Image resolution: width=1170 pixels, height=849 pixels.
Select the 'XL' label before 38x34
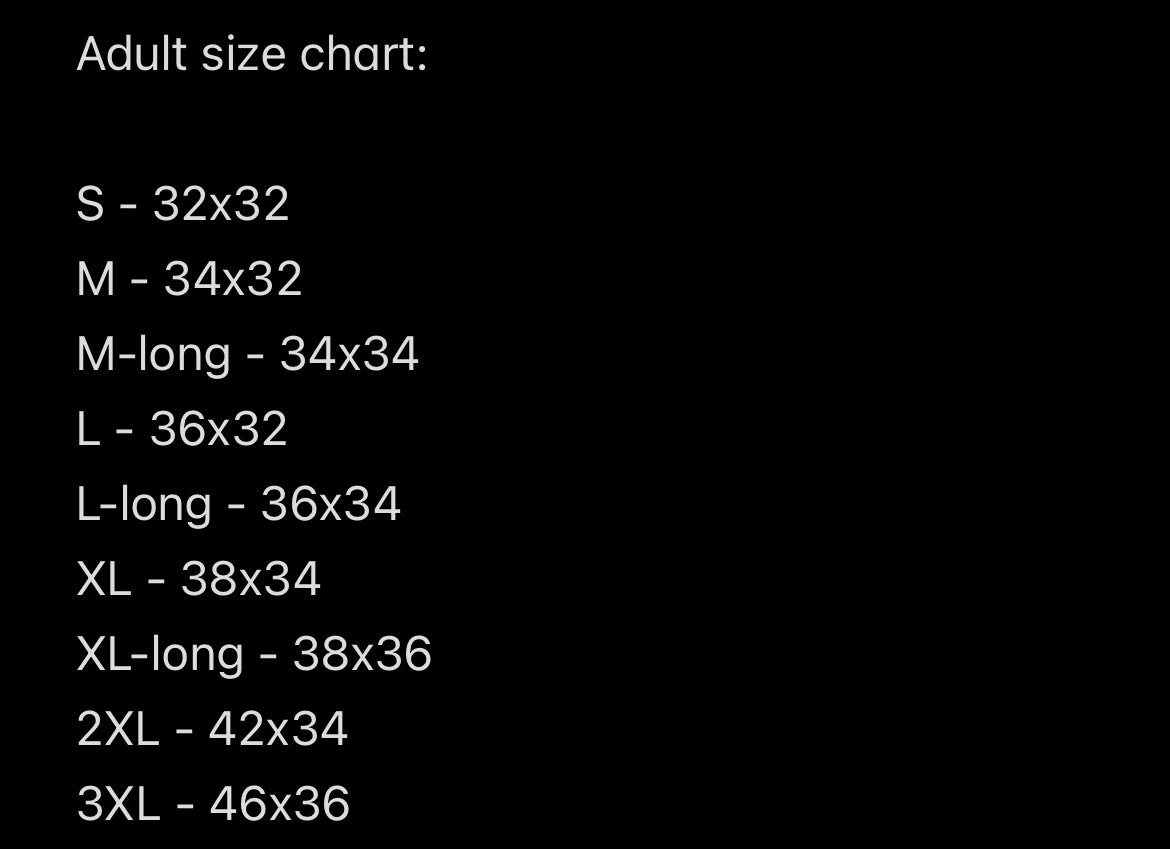pyautogui.click(x=104, y=579)
